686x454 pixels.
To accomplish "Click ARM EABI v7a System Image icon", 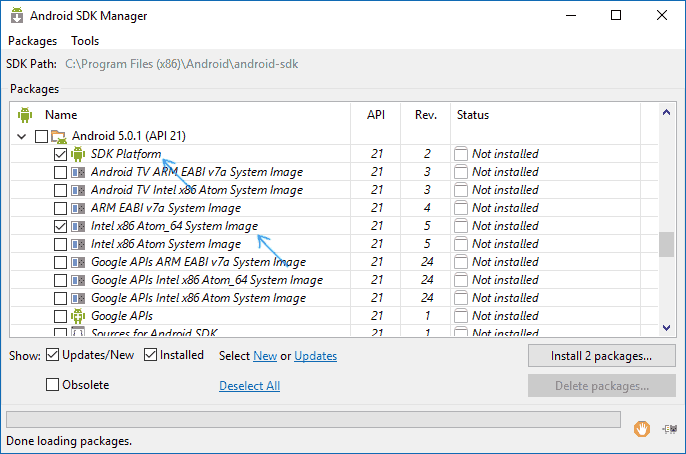I will [x=78, y=208].
